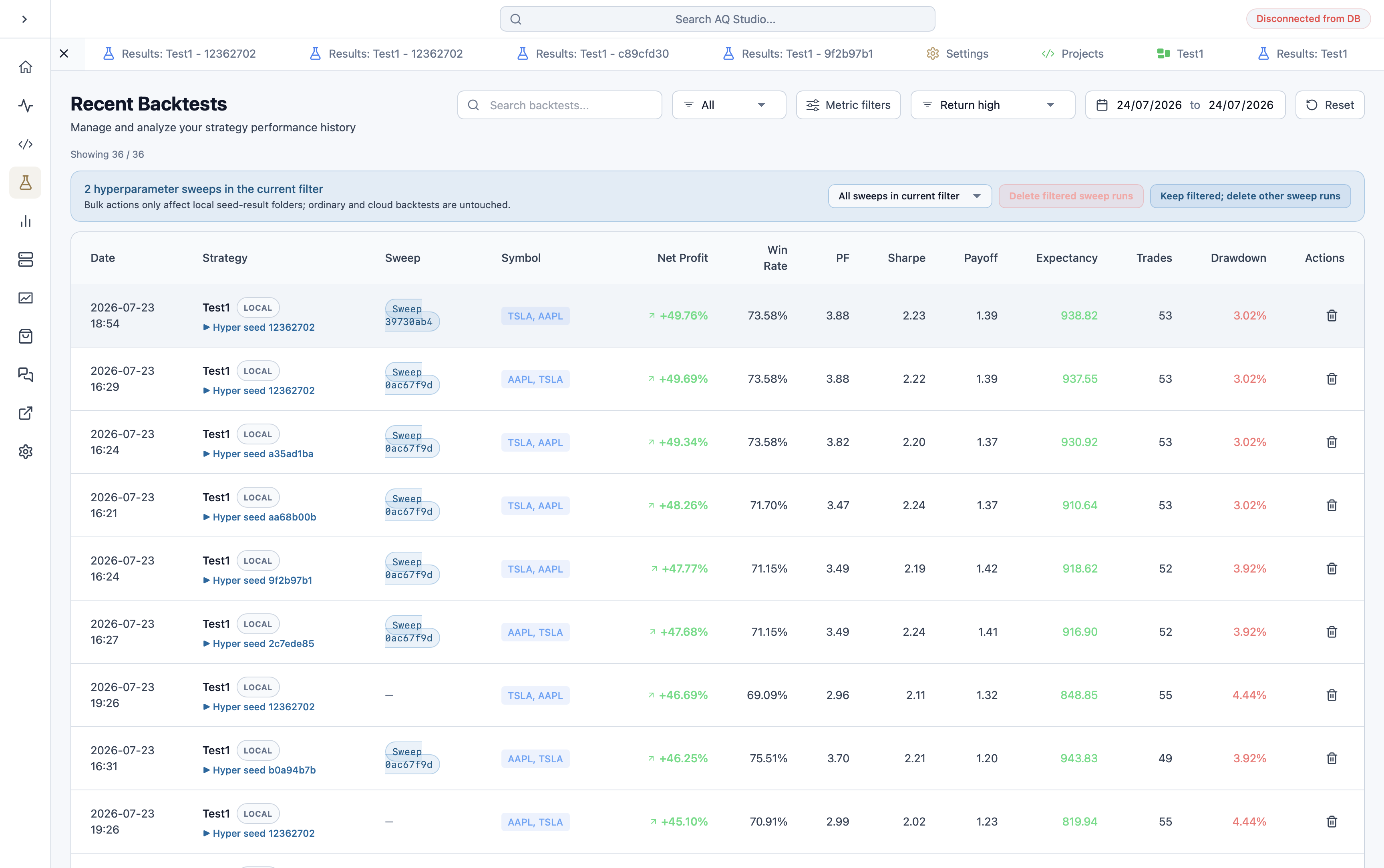The height and width of the screenshot is (868, 1384).
Task: Open the code brackets icon in sidebar
Action: [x=25, y=144]
